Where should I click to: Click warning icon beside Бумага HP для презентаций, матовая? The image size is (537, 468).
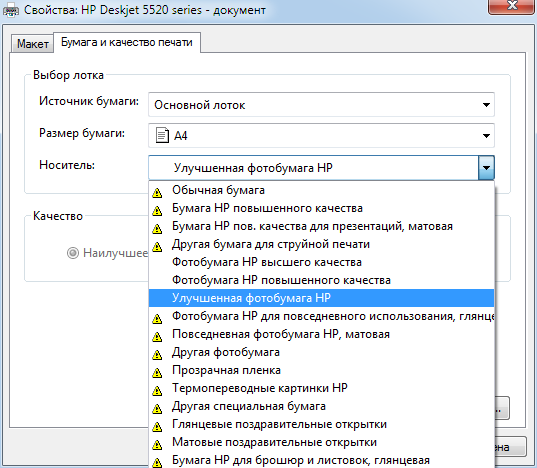157,229
